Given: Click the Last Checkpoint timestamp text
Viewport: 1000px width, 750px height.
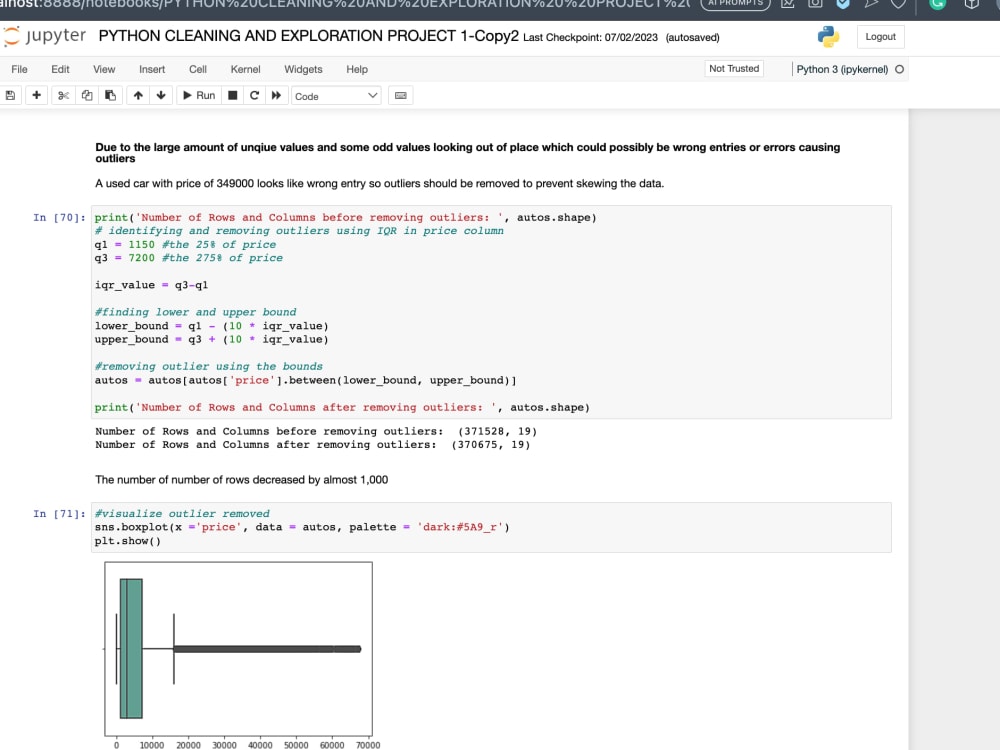Looking at the screenshot, I should click(x=590, y=38).
